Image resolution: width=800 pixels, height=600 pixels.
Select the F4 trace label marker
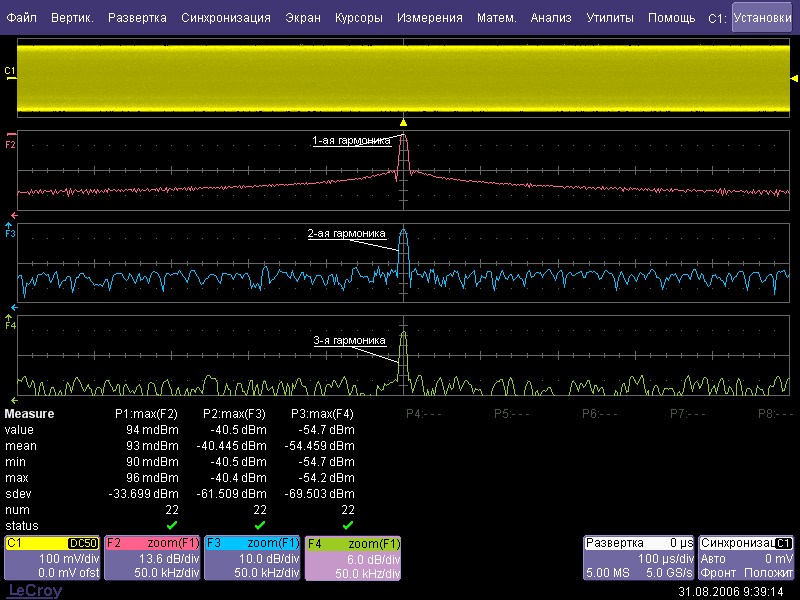(11, 324)
